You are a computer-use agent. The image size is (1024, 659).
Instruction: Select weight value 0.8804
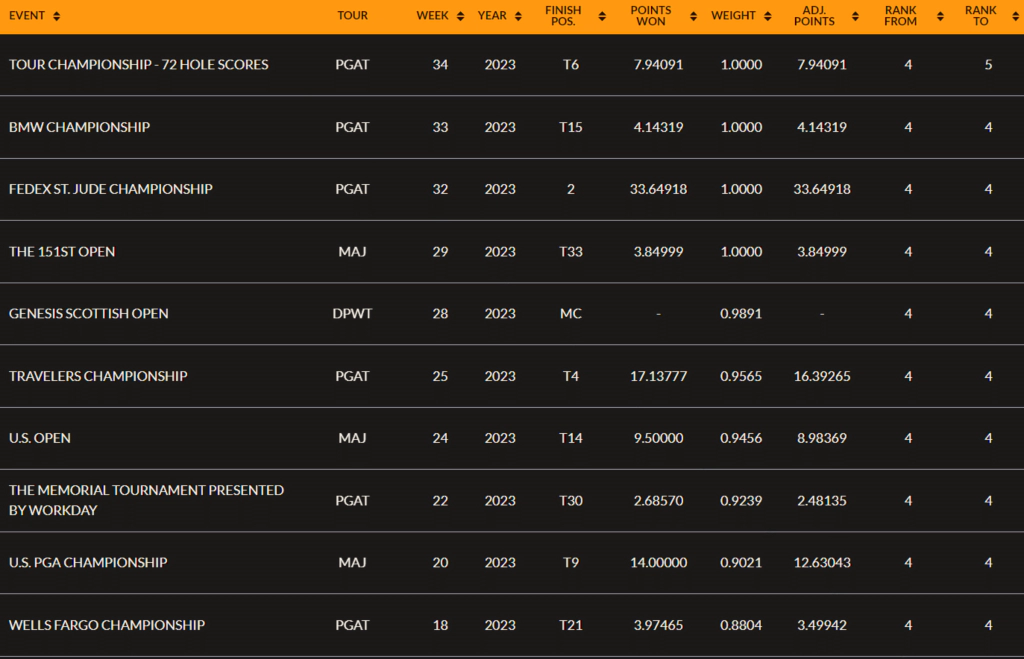tap(741, 626)
